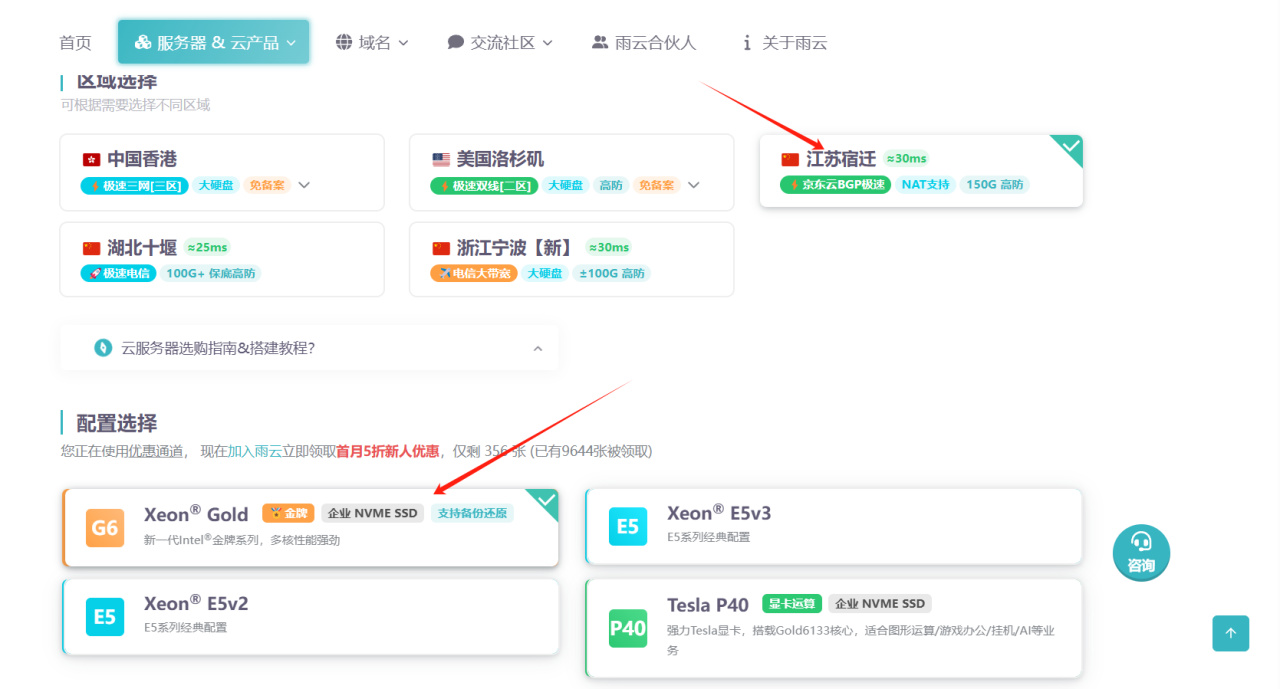Select the Tesla P40 configuration card

[x=834, y=628]
